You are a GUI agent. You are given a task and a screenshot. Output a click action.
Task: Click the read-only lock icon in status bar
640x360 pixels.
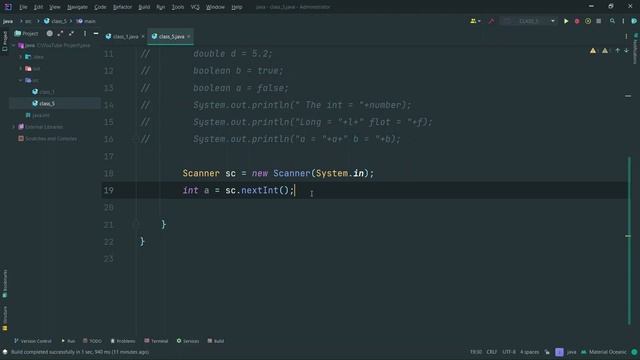point(547,352)
